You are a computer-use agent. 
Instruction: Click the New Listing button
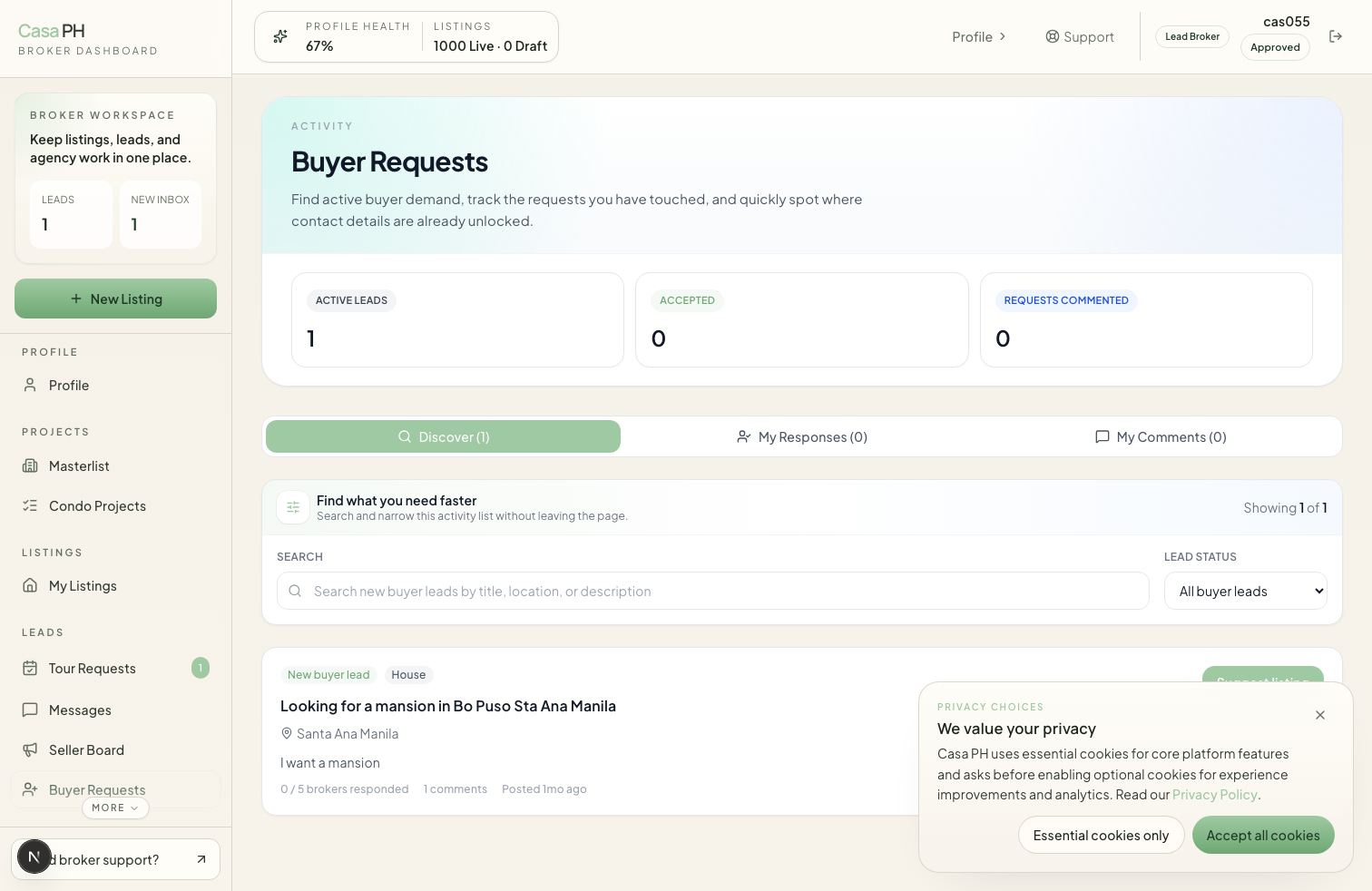pos(115,299)
